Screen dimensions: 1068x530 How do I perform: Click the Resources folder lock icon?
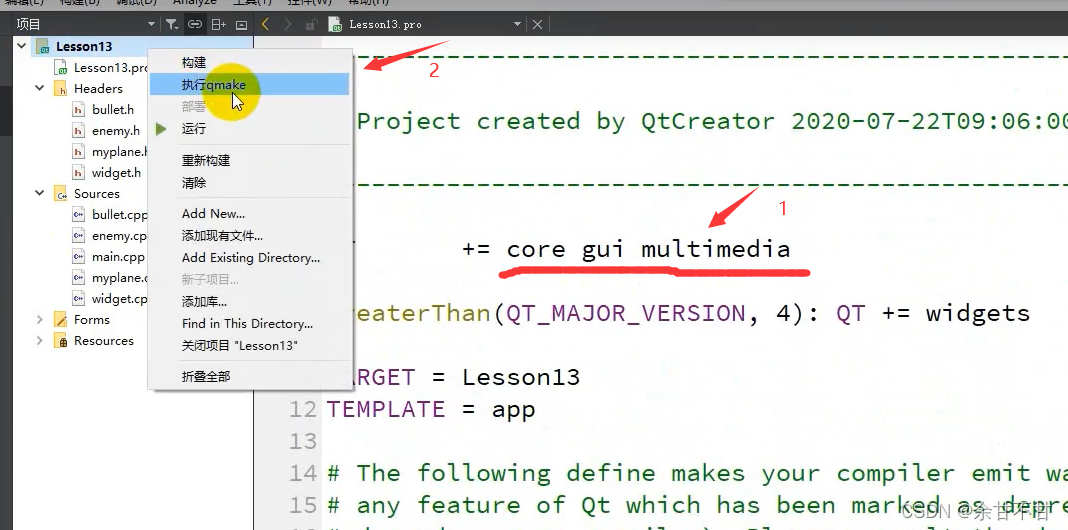61,341
